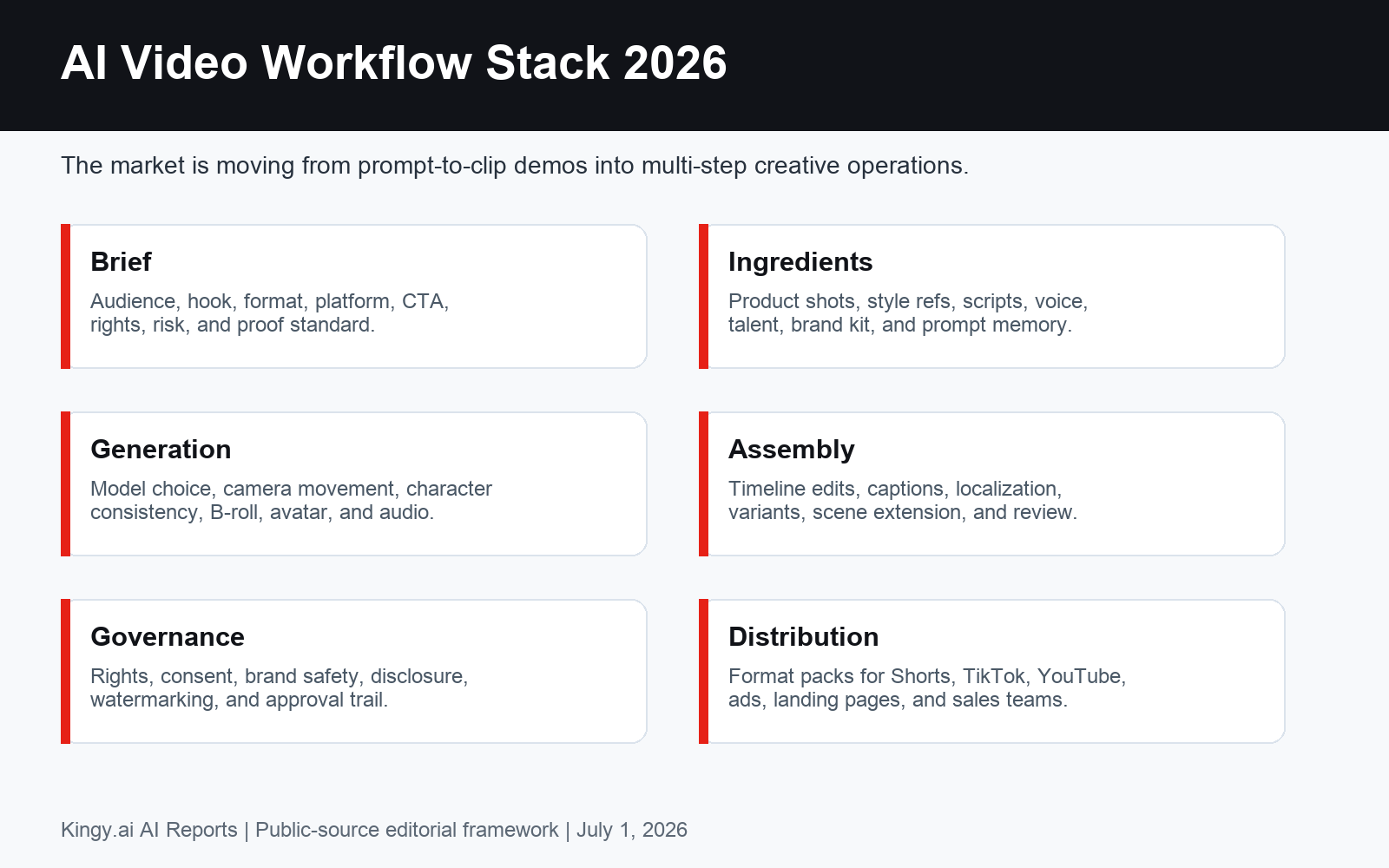
Task: Click 'watermarking, and approval trail.' line
Action: (x=239, y=700)
